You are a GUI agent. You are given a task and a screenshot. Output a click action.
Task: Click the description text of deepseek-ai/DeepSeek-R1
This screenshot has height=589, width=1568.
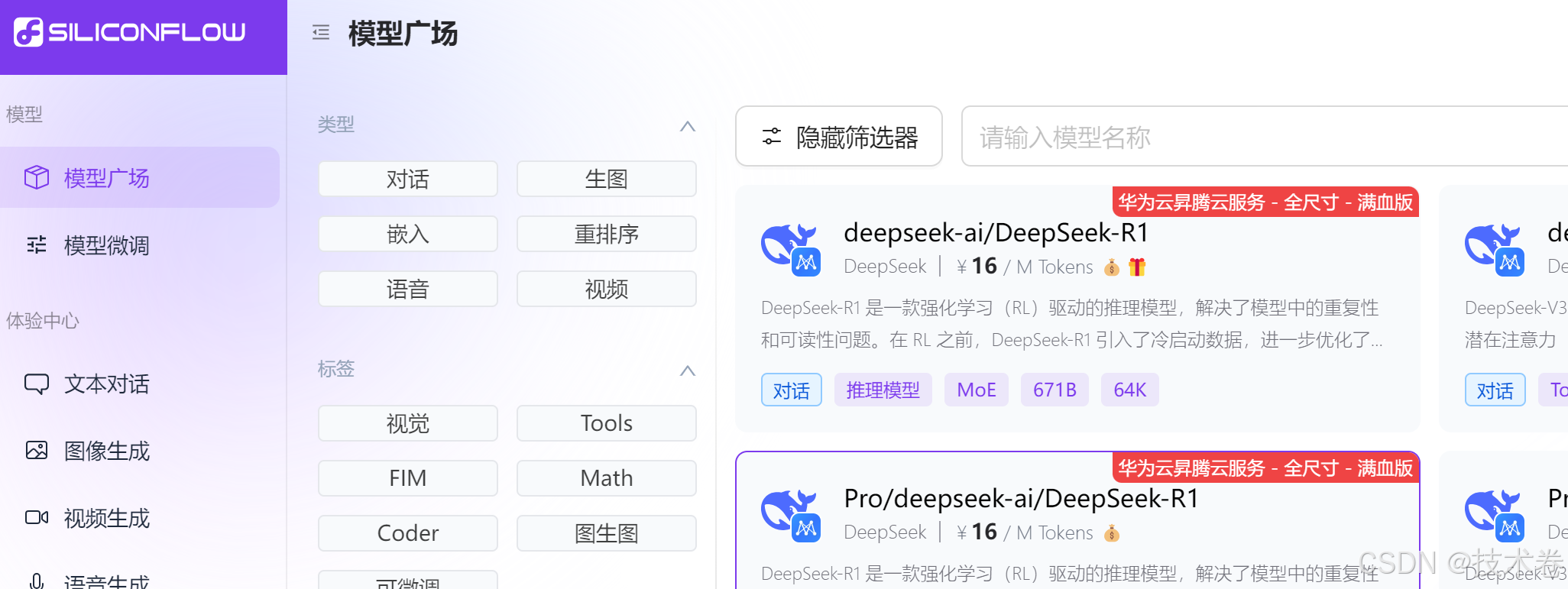pos(1071,324)
